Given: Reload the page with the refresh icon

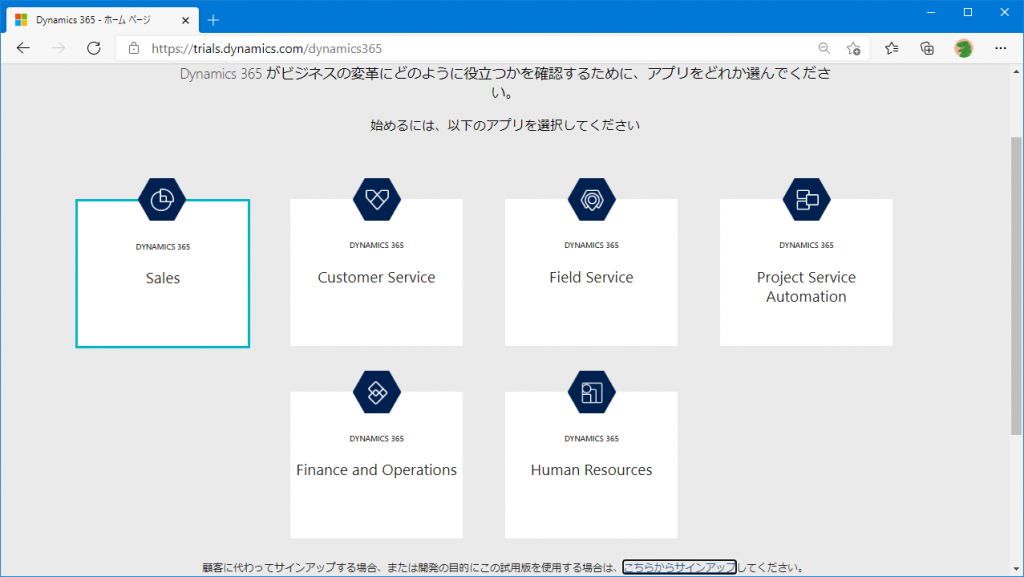Looking at the screenshot, I should [94, 48].
